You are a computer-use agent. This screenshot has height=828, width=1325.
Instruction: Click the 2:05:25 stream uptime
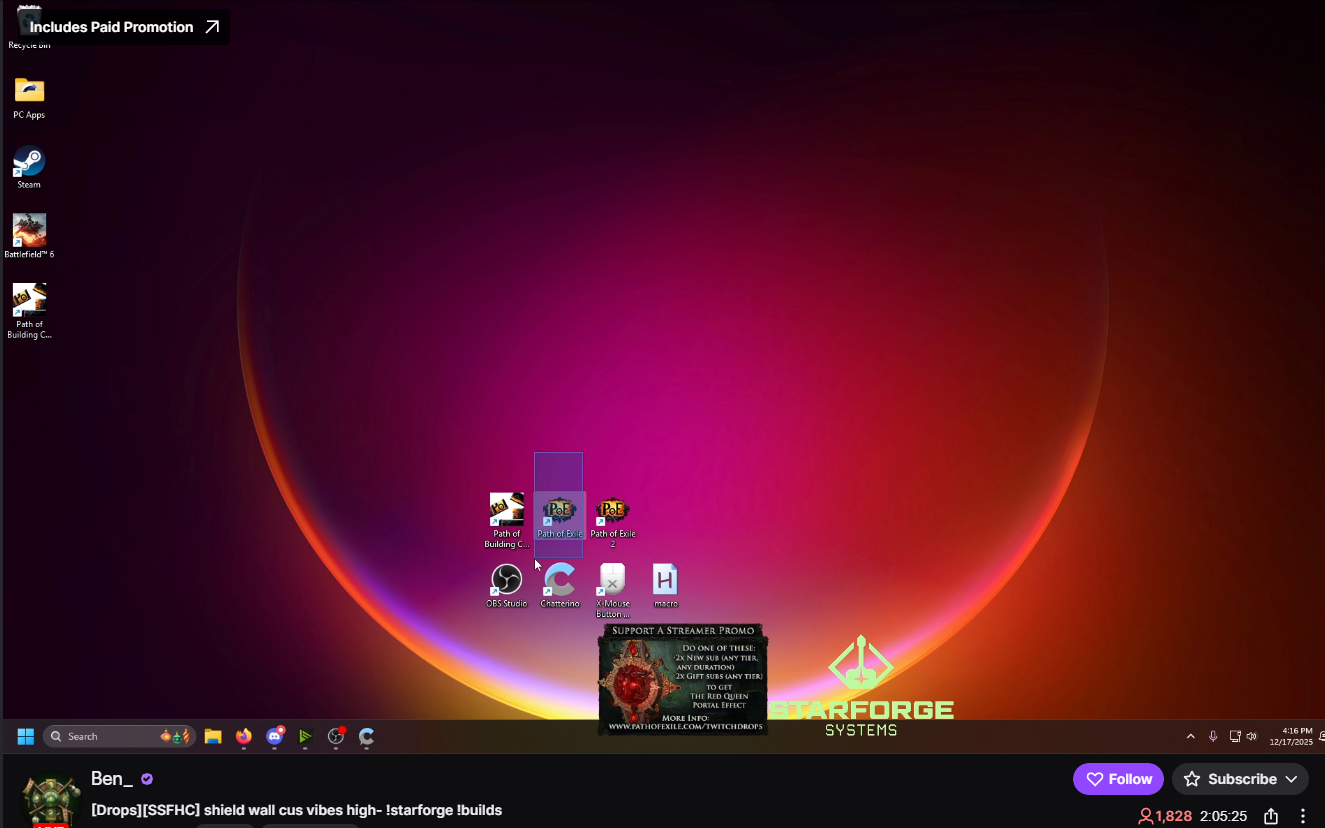click(1223, 816)
